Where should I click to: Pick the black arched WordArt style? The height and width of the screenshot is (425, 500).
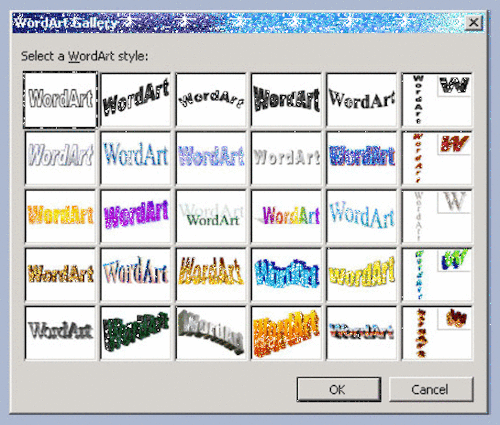click(211, 100)
